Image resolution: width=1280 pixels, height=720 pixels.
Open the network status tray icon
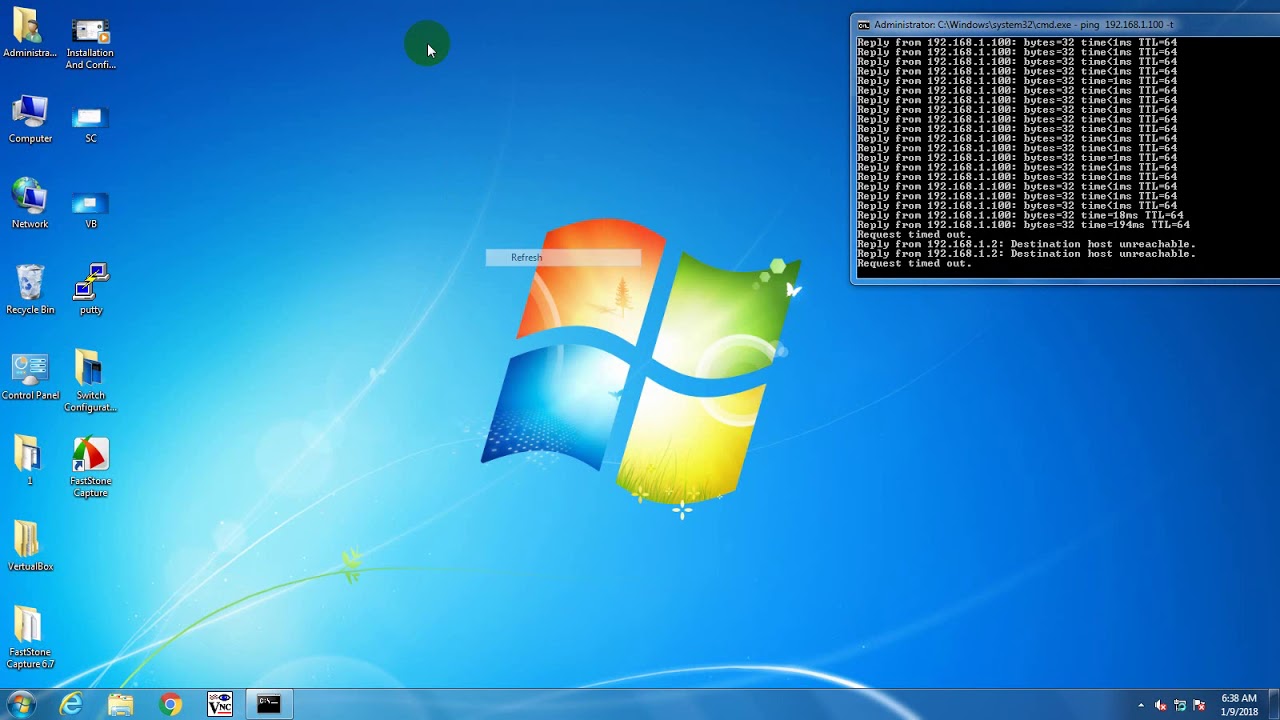click(x=1180, y=706)
